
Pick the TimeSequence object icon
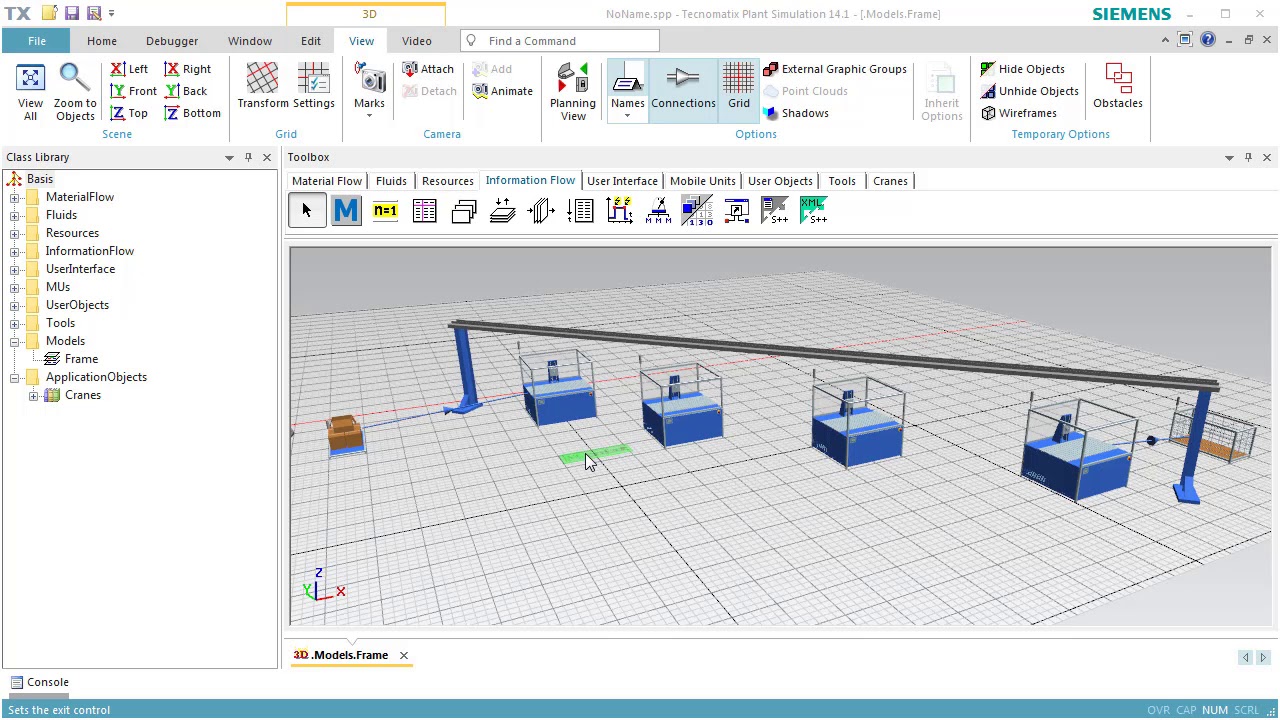click(580, 211)
